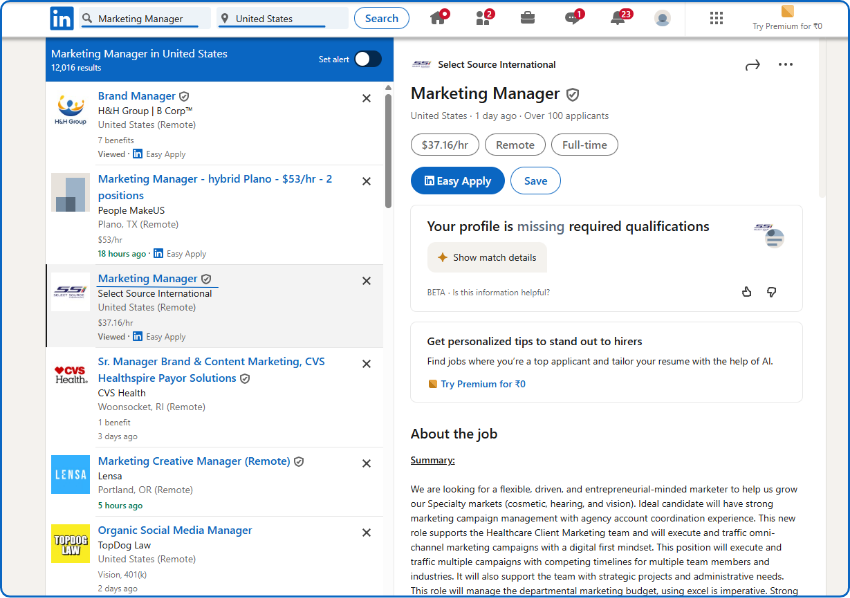Click the job title search field
Image resolution: width=850 pixels, height=598 pixels.
(145, 18)
